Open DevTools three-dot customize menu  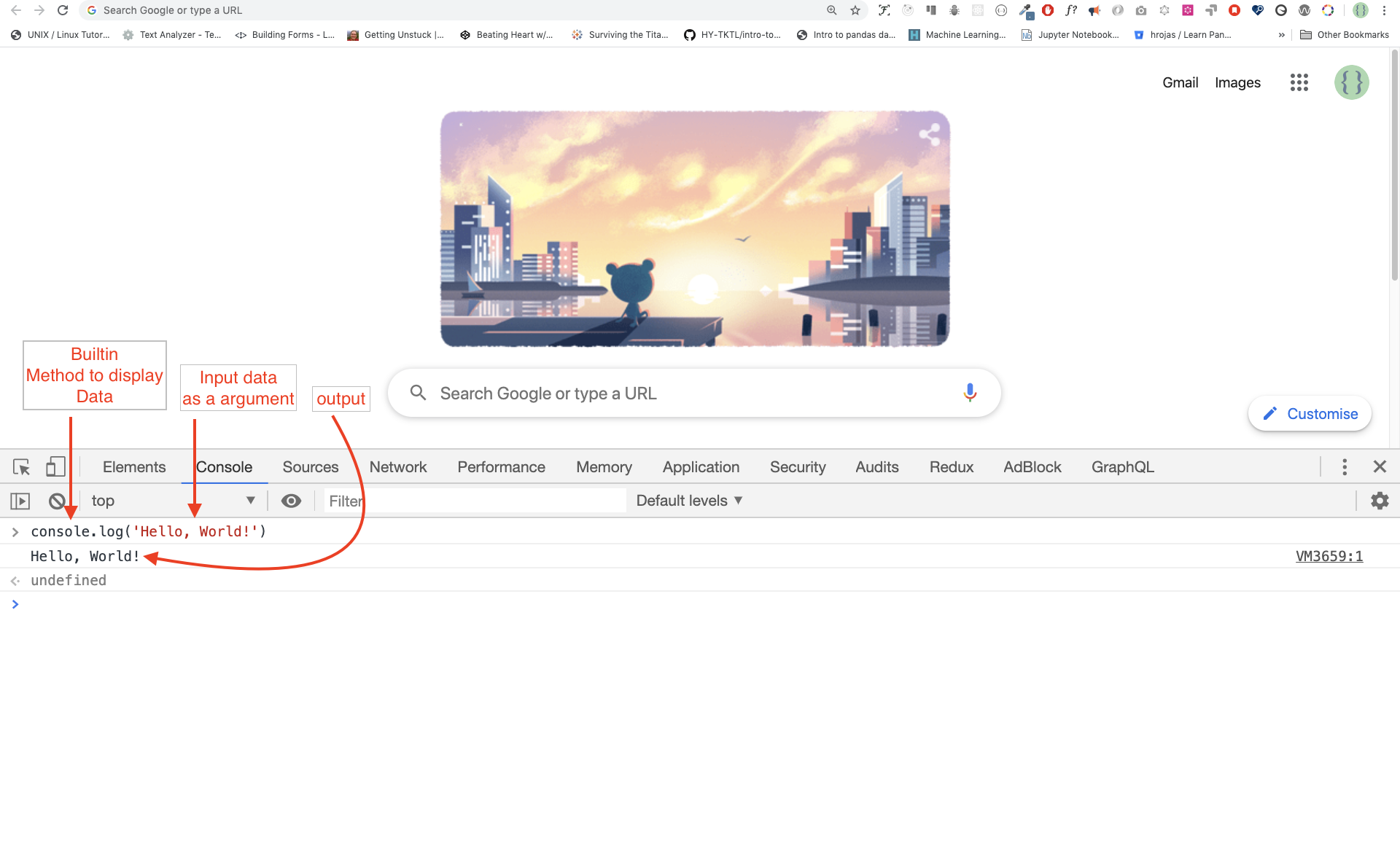tap(1345, 467)
